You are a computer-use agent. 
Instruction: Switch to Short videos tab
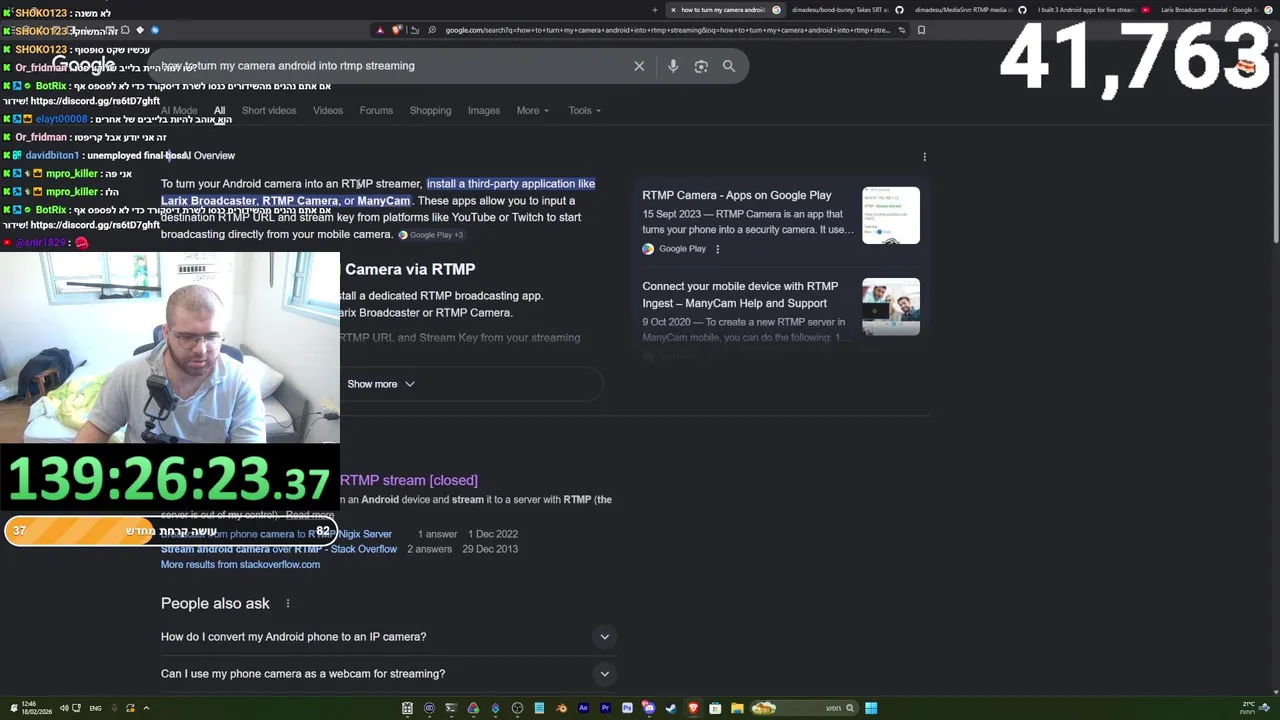269,111
